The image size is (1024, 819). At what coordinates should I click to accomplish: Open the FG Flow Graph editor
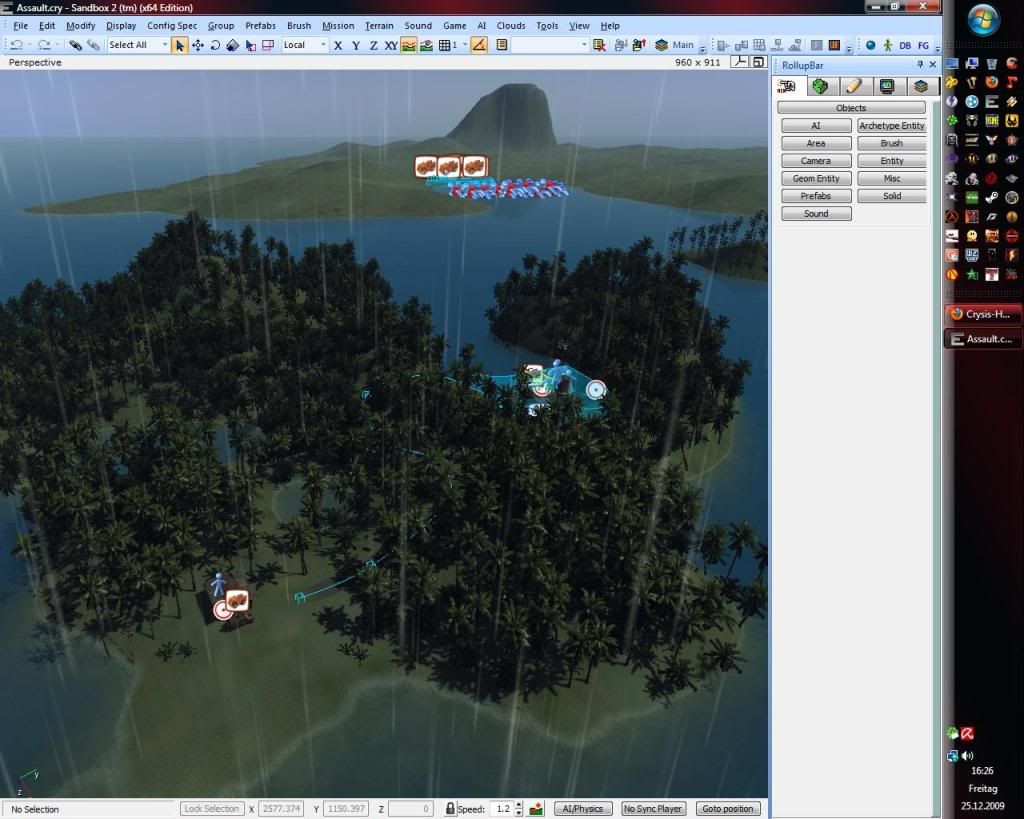[x=923, y=45]
